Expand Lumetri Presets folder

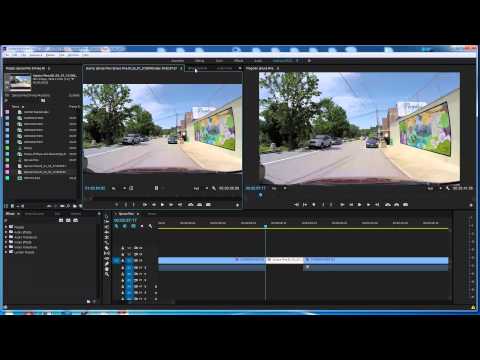pyautogui.click(x=6, y=252)
